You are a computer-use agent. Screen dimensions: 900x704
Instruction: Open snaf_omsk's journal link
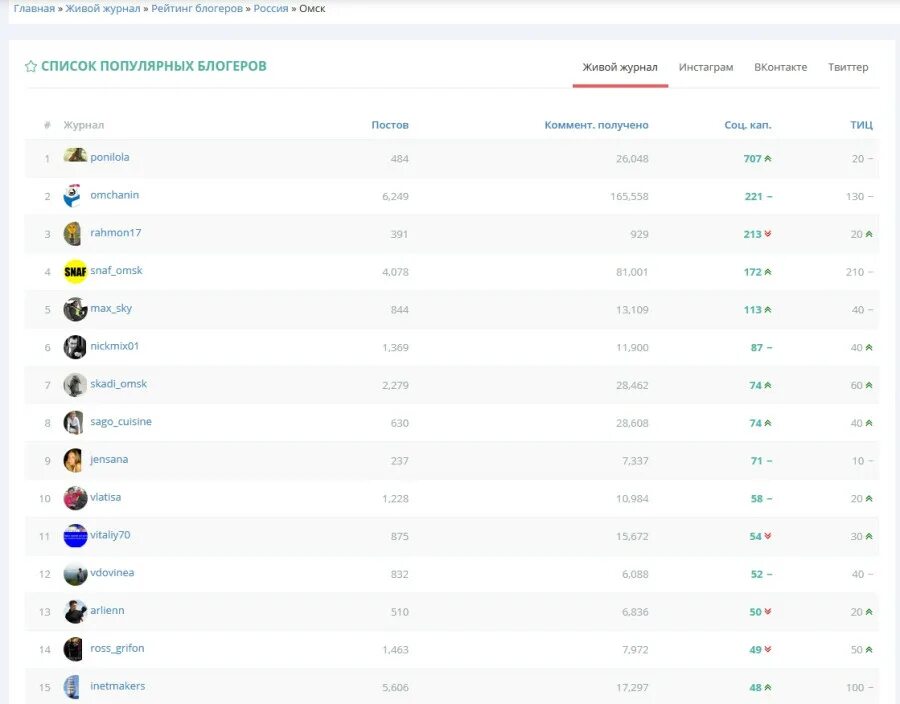coord(117,270)
